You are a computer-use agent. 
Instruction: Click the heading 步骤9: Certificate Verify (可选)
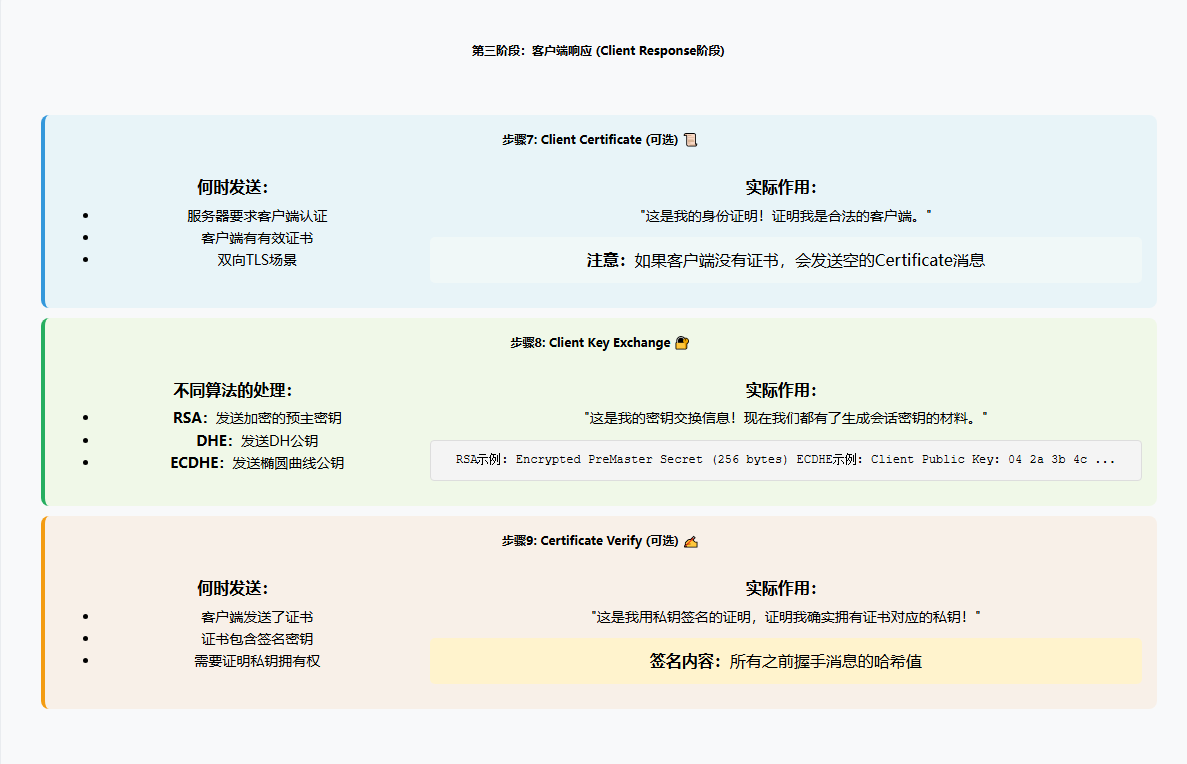pos(590,541)
